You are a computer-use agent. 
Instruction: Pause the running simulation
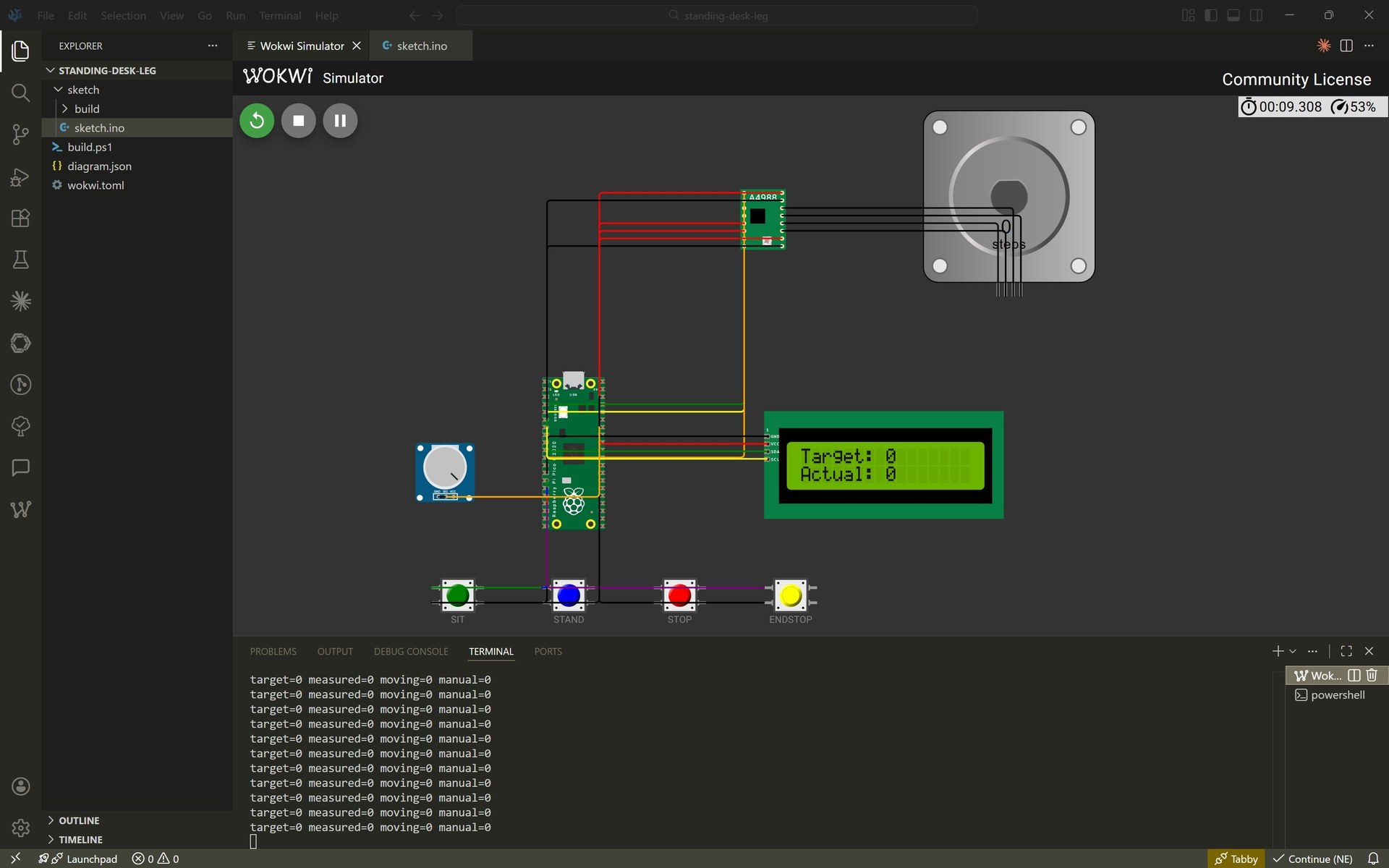[339, 120]
